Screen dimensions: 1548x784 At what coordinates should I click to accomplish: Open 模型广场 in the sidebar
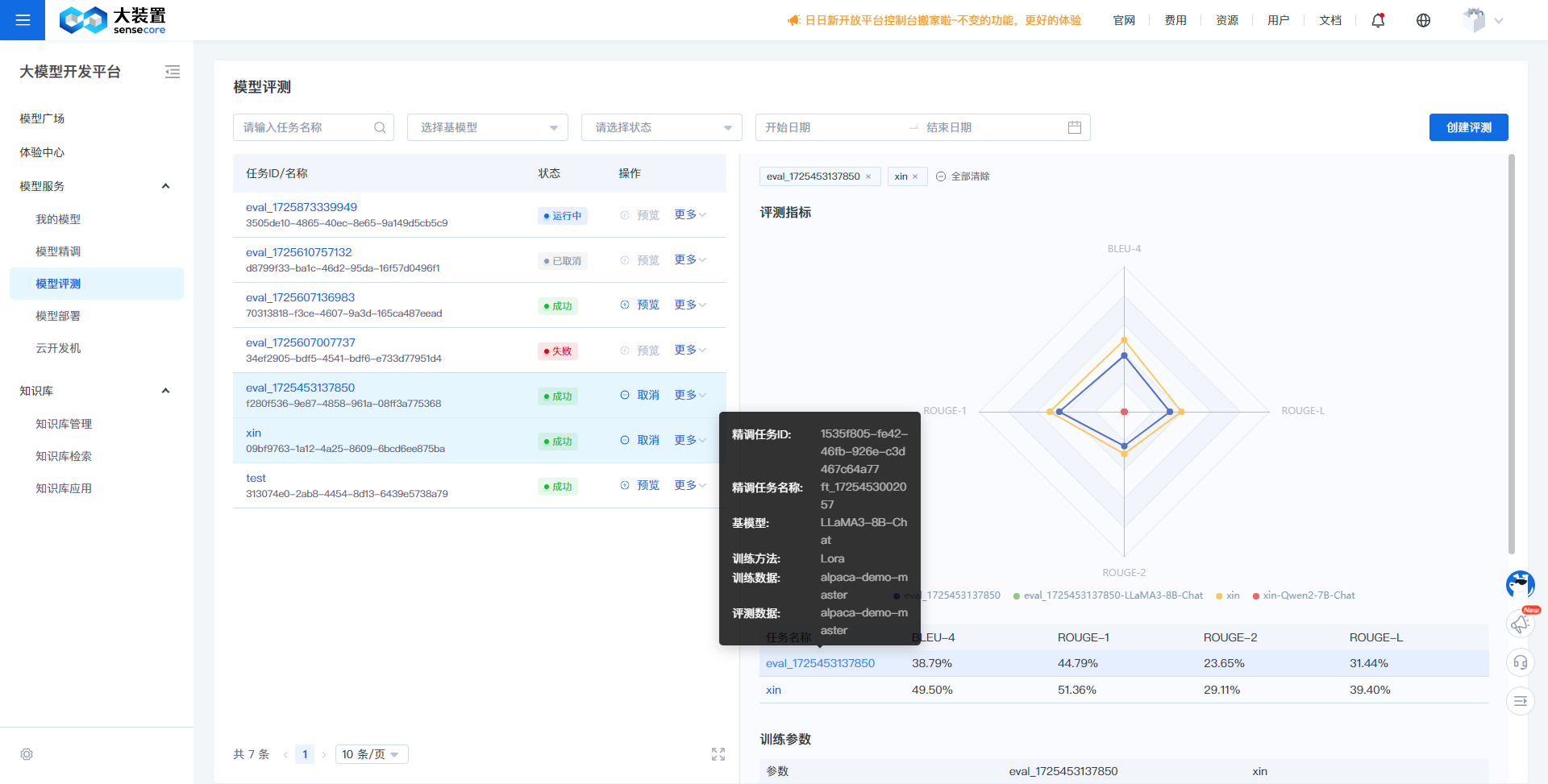coord(42,118)
